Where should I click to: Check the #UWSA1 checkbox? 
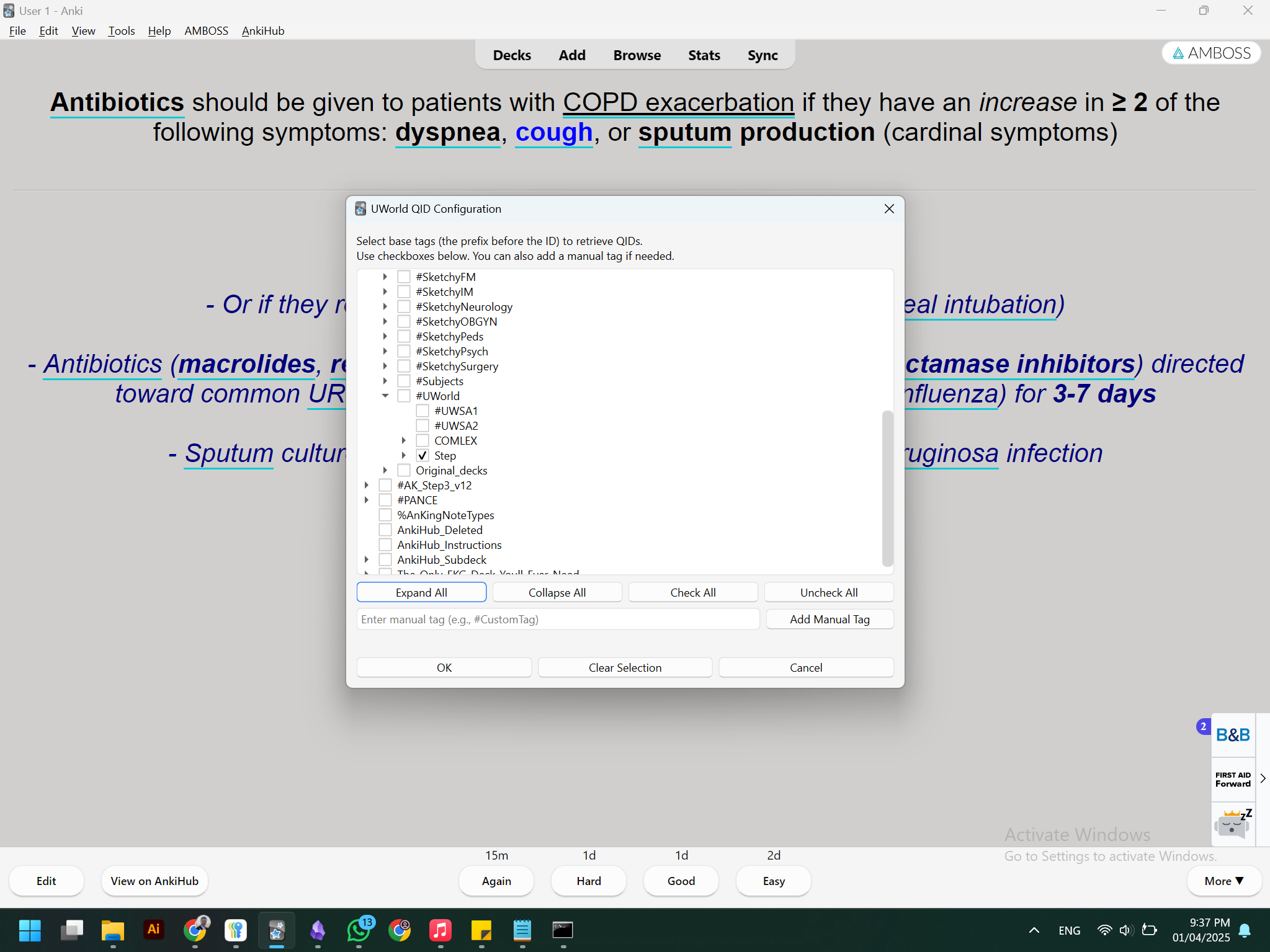point(423,410)
